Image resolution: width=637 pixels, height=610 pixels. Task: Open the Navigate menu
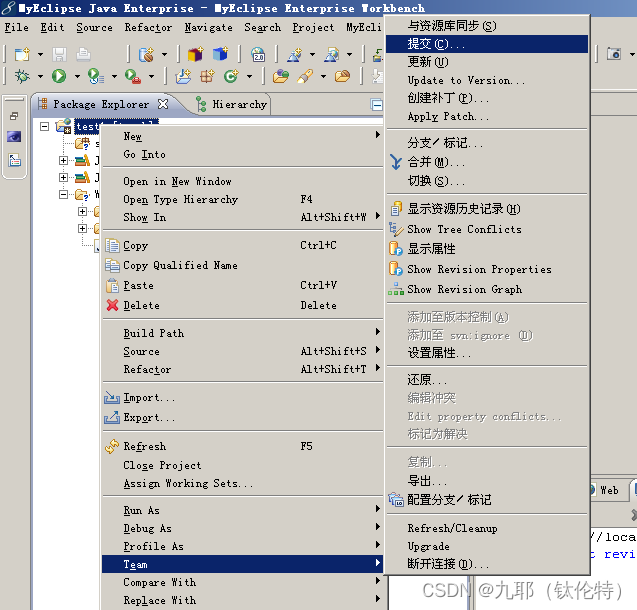click(208, 28)
